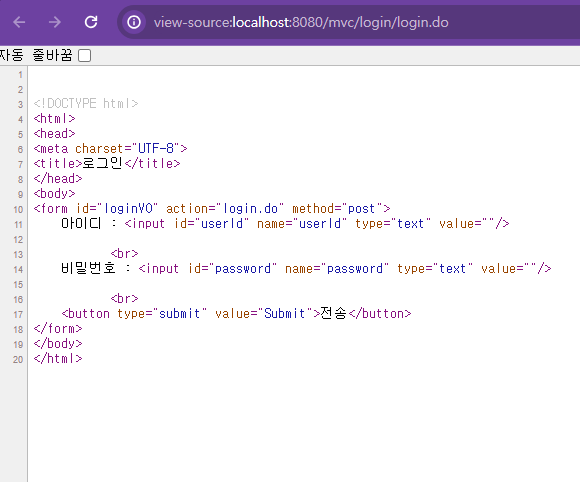
Task: Click the view-source URL in the address bar
Action: click(x=301, y=23)
